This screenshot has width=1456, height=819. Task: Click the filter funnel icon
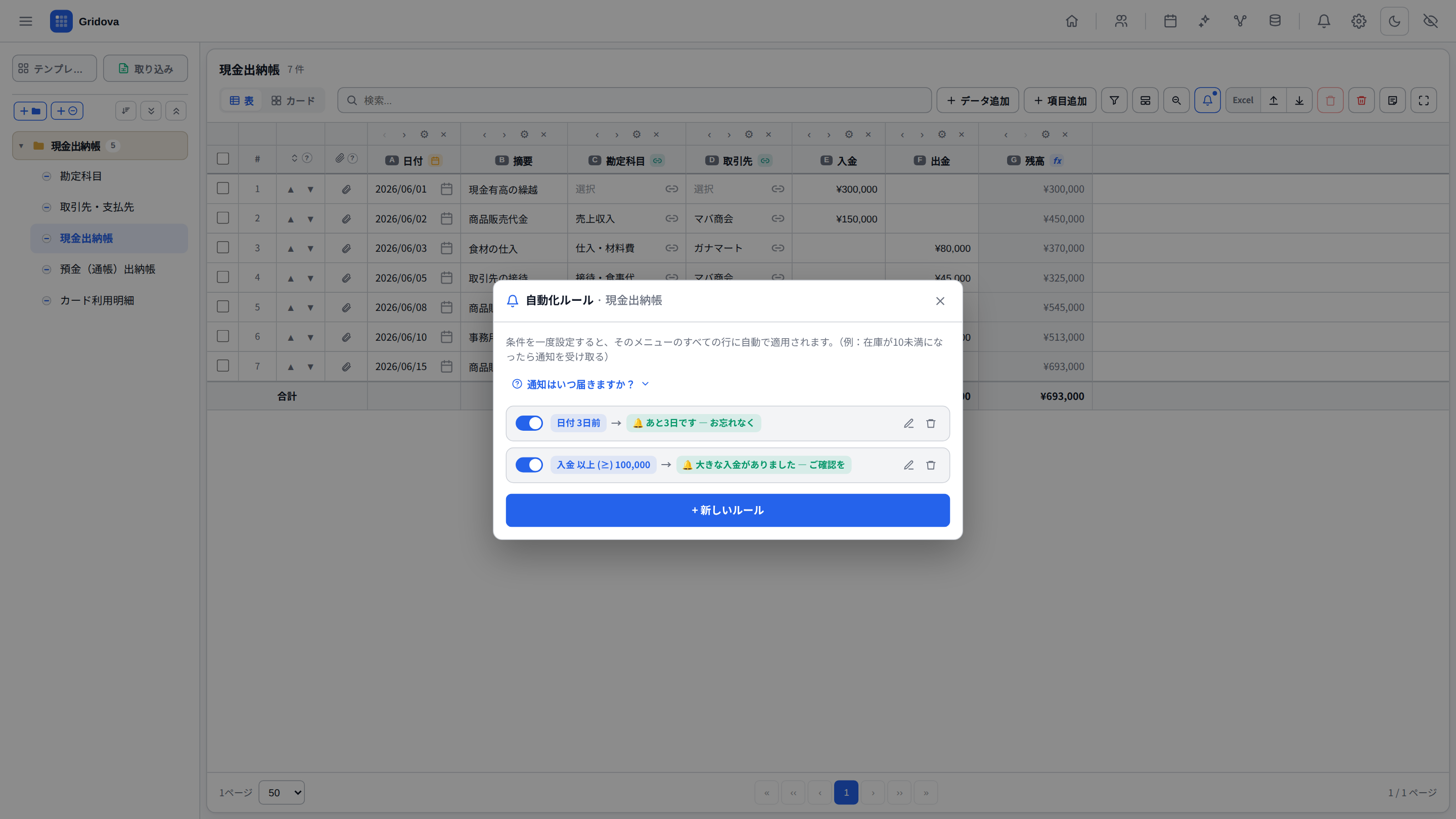point(1114,100)
